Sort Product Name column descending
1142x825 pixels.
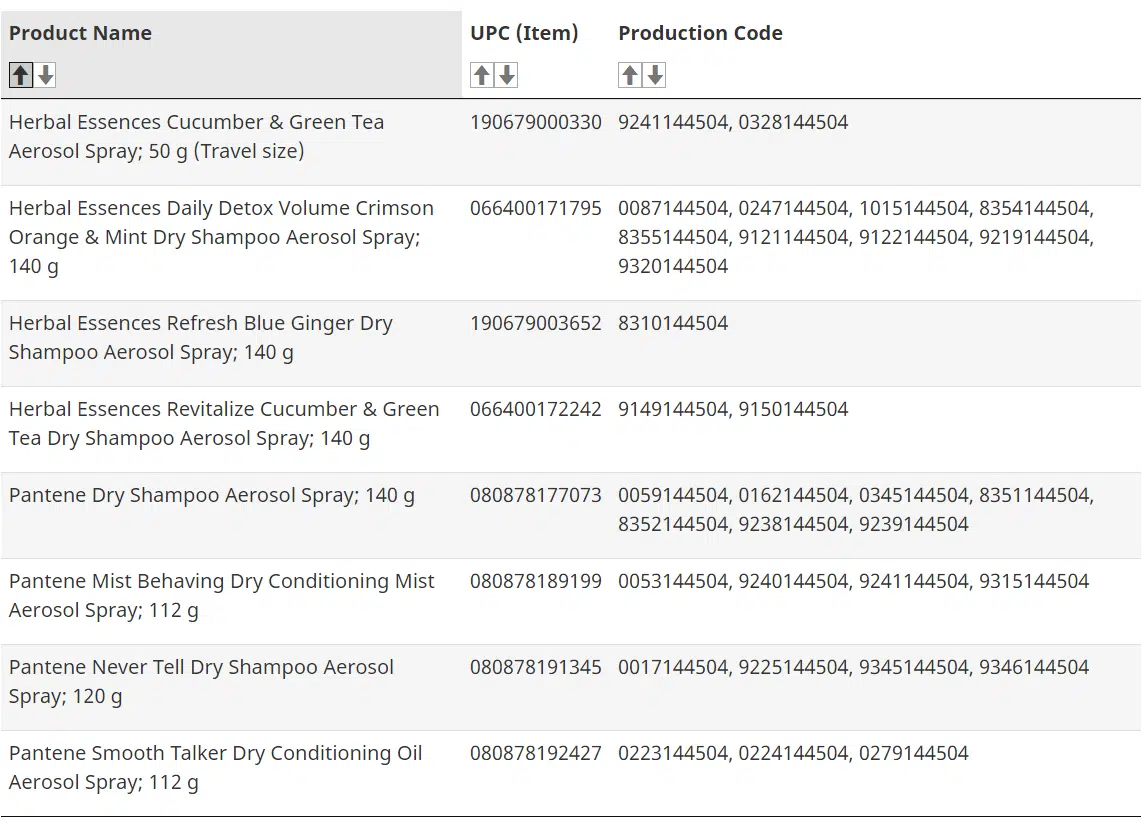[x=46, y=75]
